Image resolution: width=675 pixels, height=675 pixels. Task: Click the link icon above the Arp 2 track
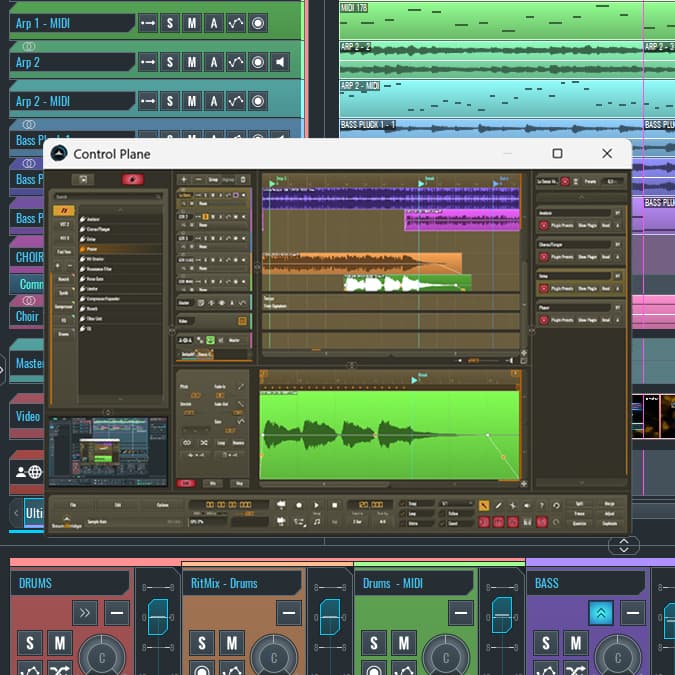click(x=29, y=46)
